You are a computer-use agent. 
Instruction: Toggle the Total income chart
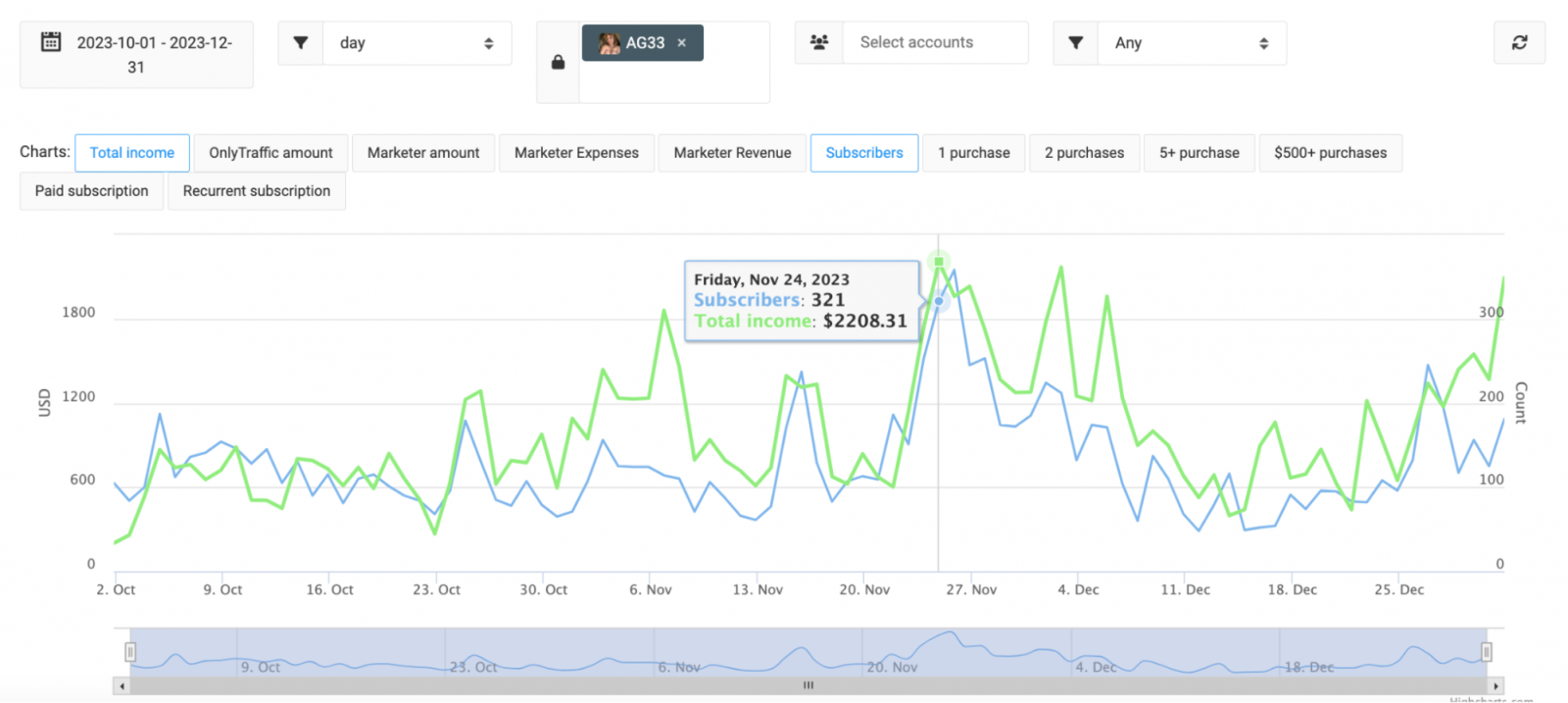(132, 153)
